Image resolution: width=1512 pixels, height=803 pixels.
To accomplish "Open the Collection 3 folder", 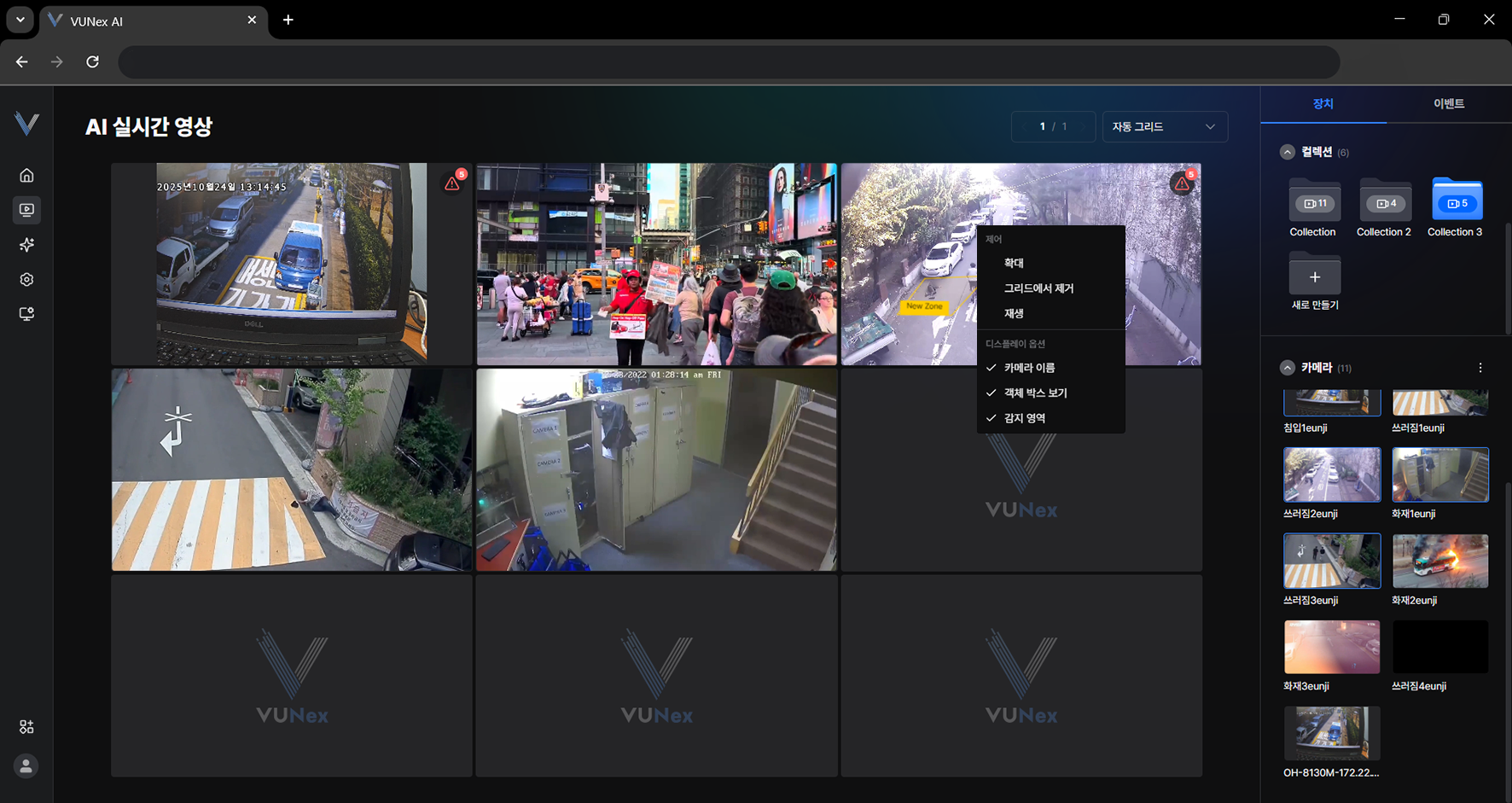I will [x=1456, y=204].
